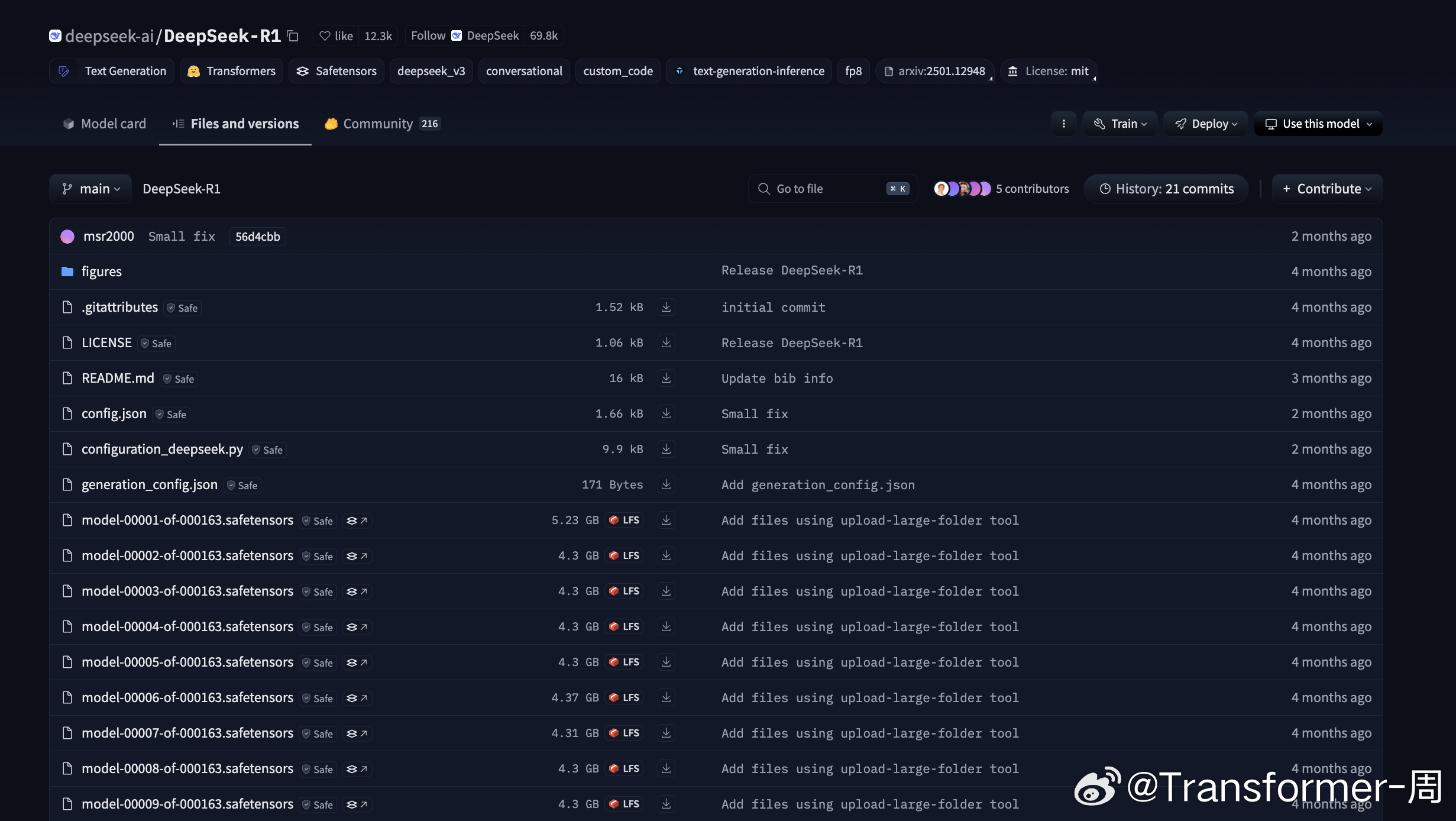This screenshot has height=821, width=1456.
Task: Inspect safetensors metadata for model-00006
Action: [357, 698]
